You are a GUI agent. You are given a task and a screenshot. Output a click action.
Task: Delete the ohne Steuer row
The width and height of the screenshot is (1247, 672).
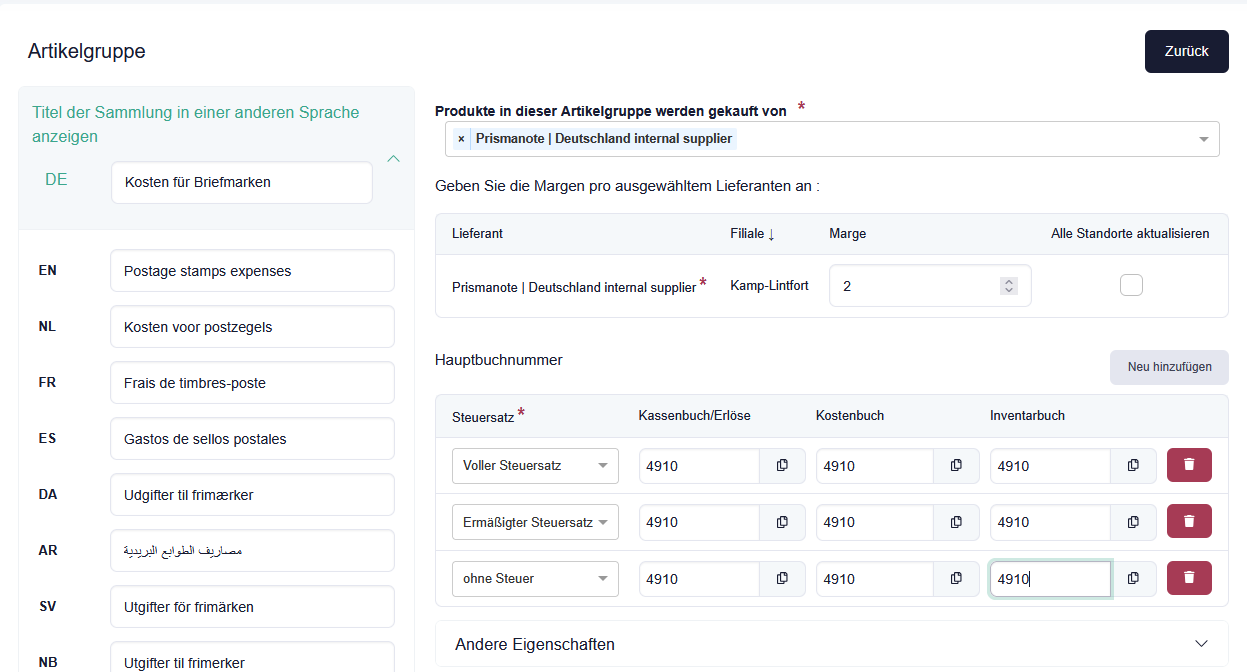click(1189, 578)
